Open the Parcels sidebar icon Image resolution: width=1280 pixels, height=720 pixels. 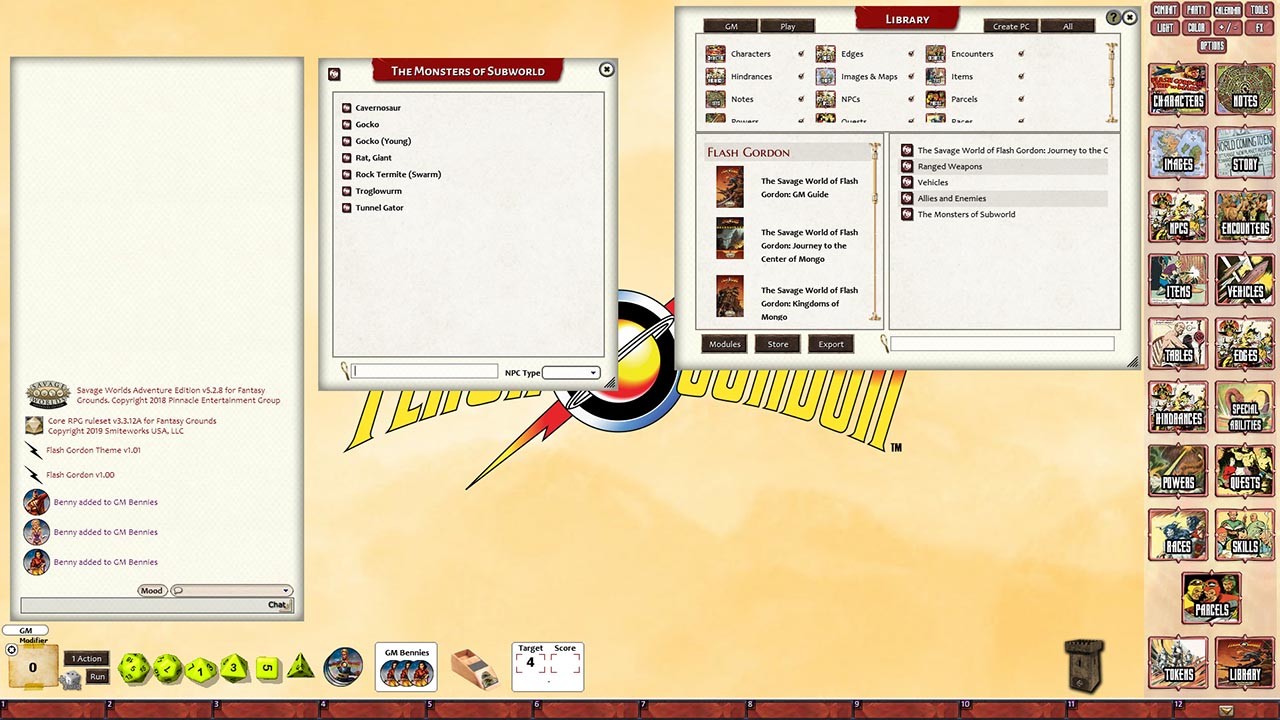pos(1210,598)
